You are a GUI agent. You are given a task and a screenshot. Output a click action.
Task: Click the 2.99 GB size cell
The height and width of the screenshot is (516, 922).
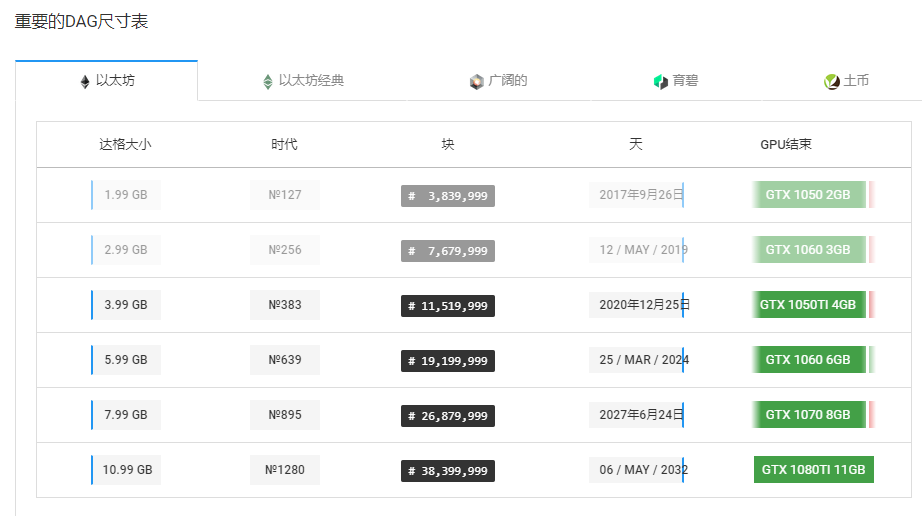point(126,250)
